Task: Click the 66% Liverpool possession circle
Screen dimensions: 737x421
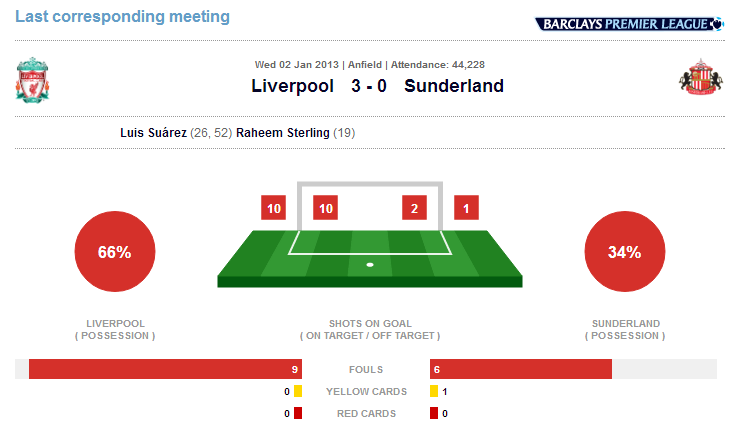Action: (x=115, y=251)
